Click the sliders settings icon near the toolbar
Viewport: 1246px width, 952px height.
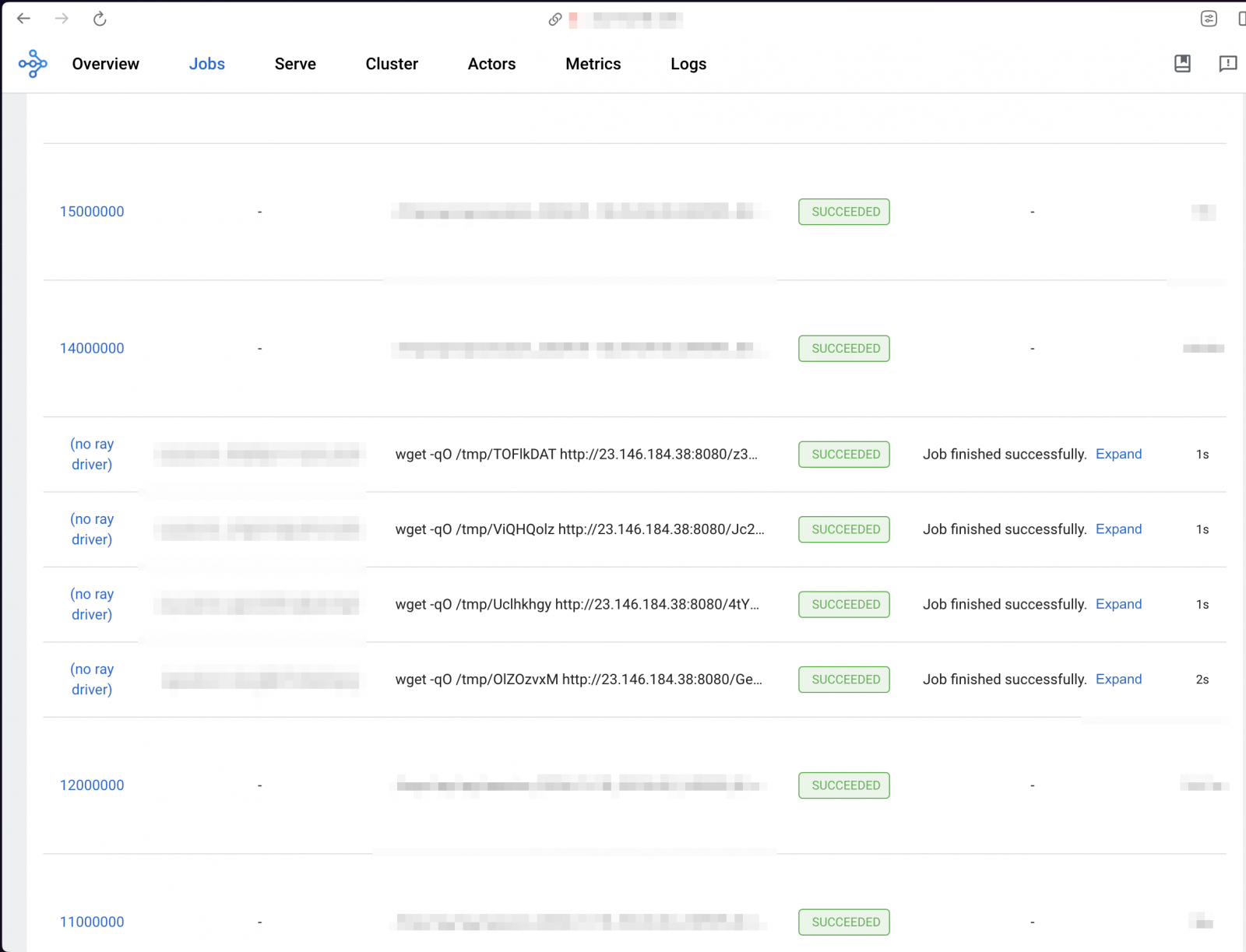[1209, 18]
